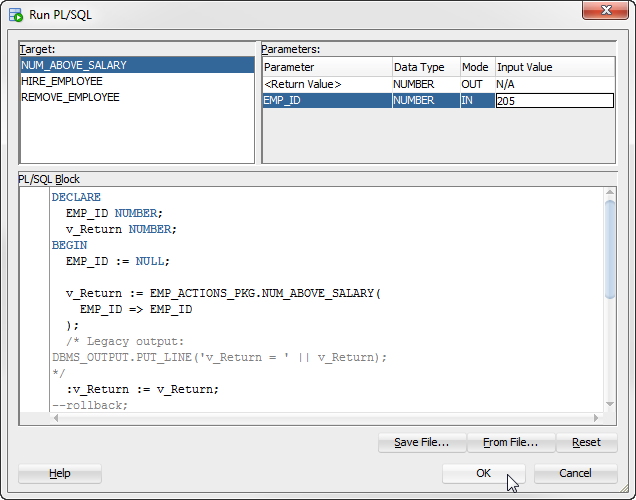The image size is (636, 500).
Task: Click the vertical scrollbar up arrow
Action: (610, 192)
